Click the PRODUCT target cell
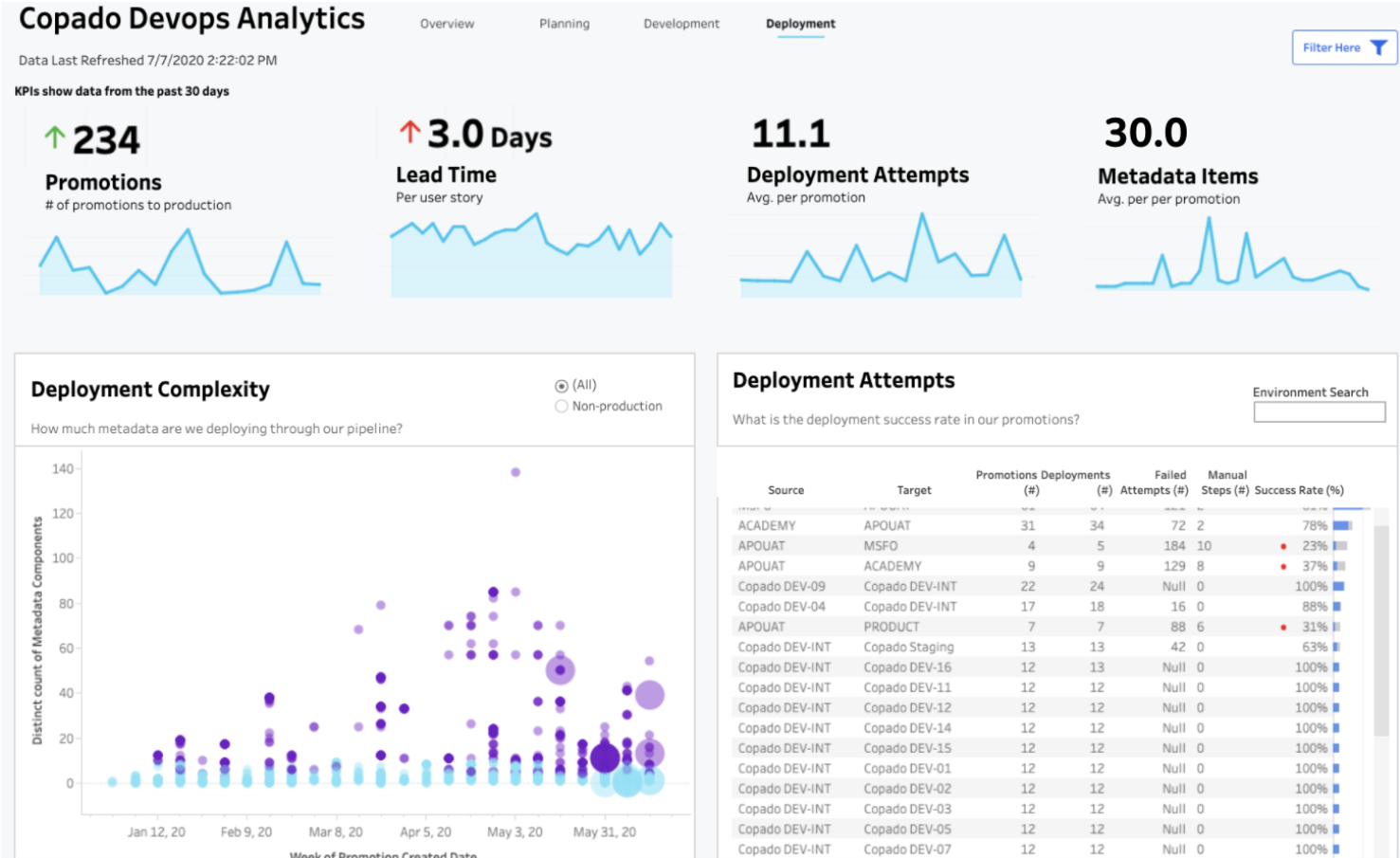 (891, 628)
